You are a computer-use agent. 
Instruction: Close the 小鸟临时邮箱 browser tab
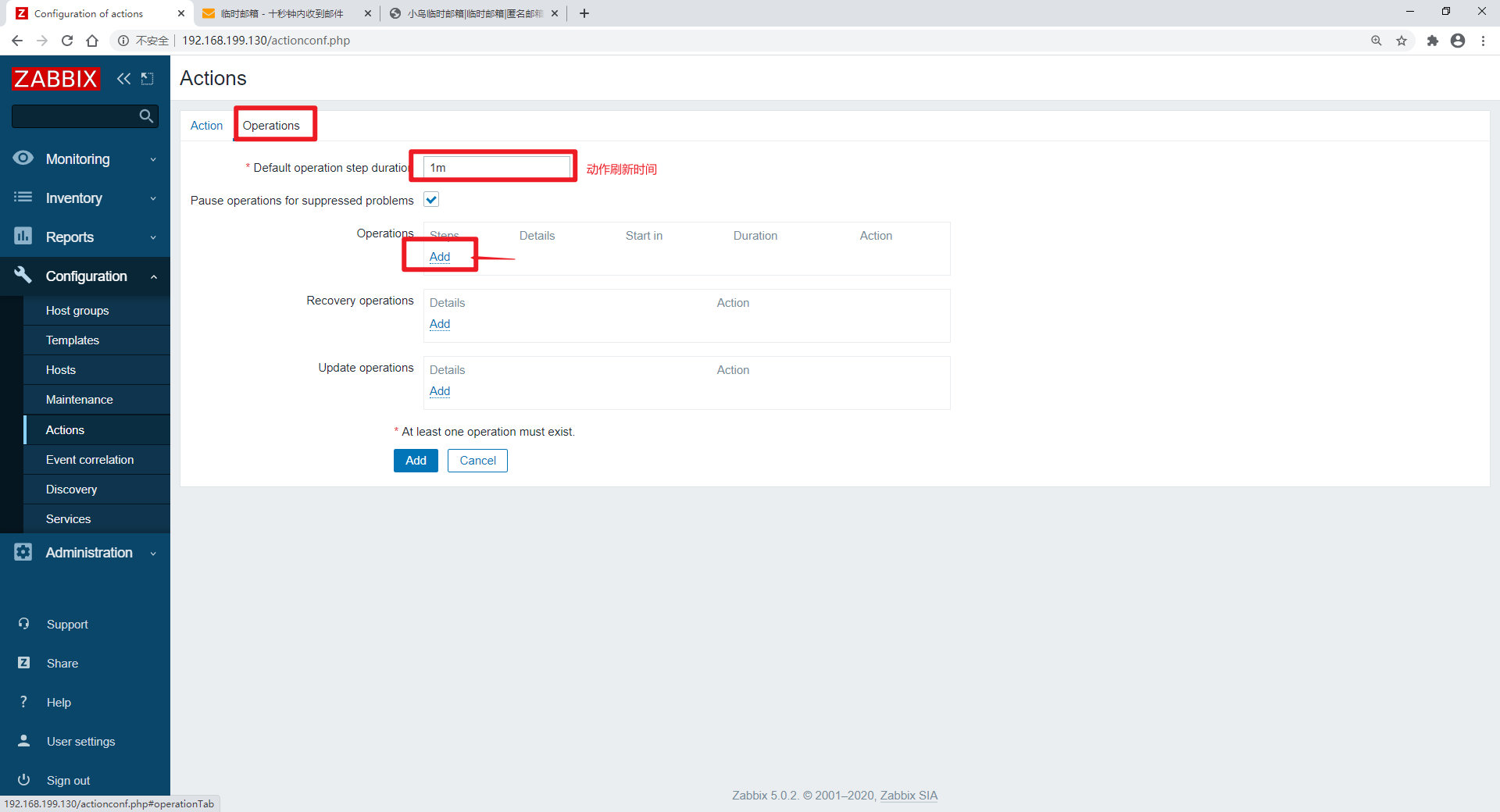click(x=555, y=13)
